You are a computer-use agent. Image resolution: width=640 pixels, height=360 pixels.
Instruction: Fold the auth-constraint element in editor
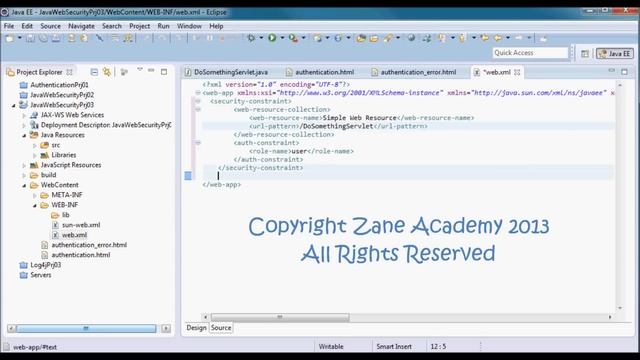pyautogui.click(x=198, y=142)
